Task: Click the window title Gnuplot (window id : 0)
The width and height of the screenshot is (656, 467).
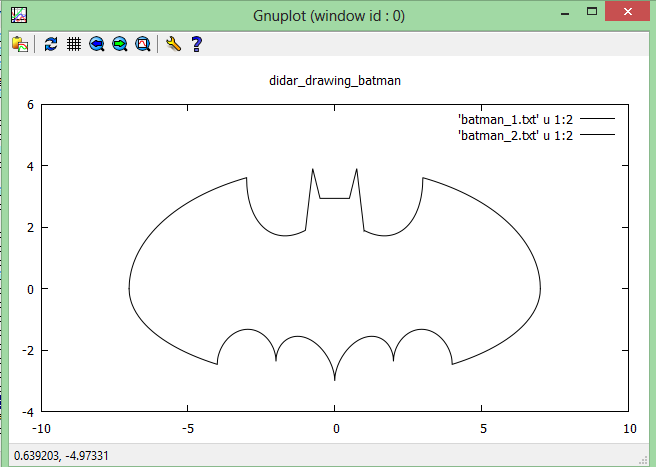Action: pyautogui.click(x=329, y=16)
